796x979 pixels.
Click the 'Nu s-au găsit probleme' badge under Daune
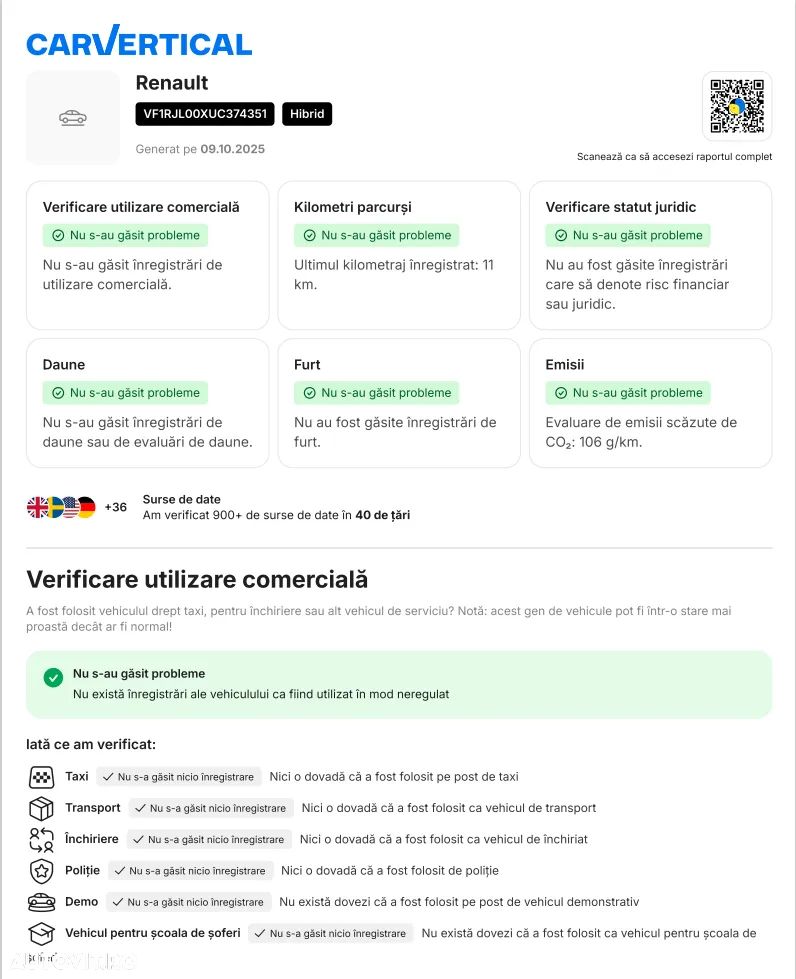pos(125,393)
